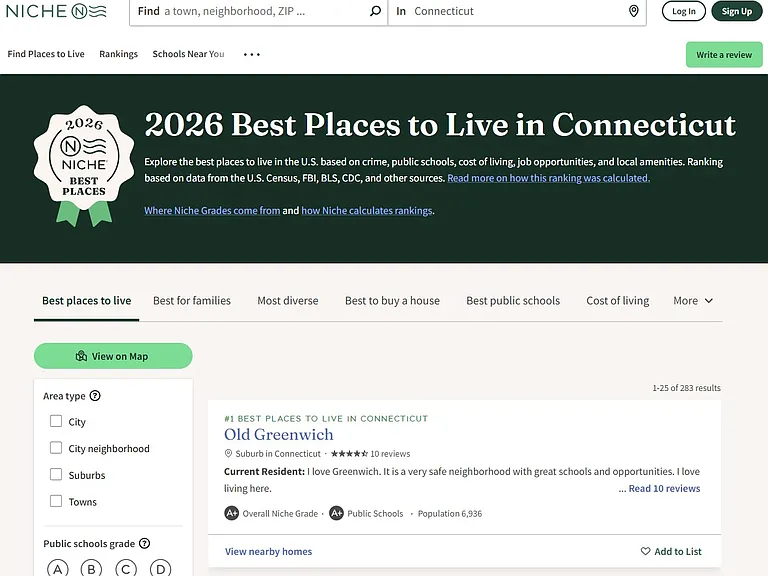Click the Niche logo in header
Viewport: 768px width, 576px height.
(x=56, y=11)
